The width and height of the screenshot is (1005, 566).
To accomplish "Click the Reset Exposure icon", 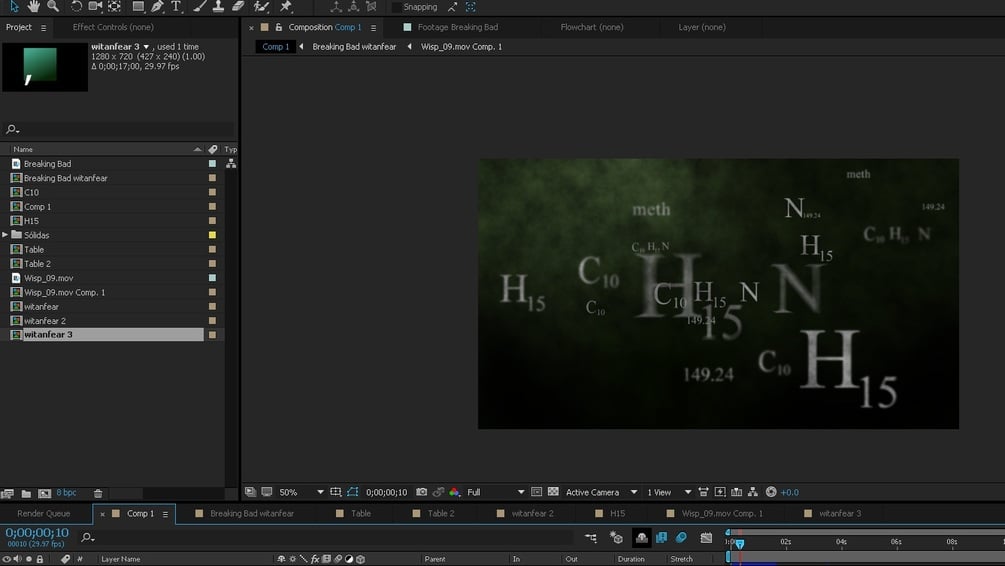I will pos(771,492).
